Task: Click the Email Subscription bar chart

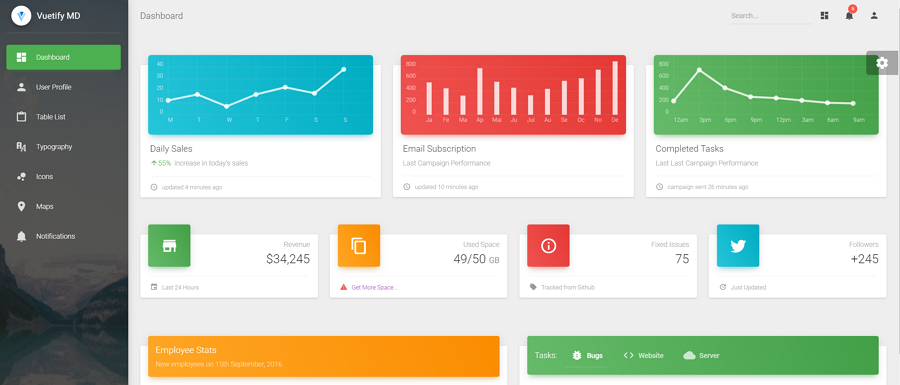Action: click(513, 95)
